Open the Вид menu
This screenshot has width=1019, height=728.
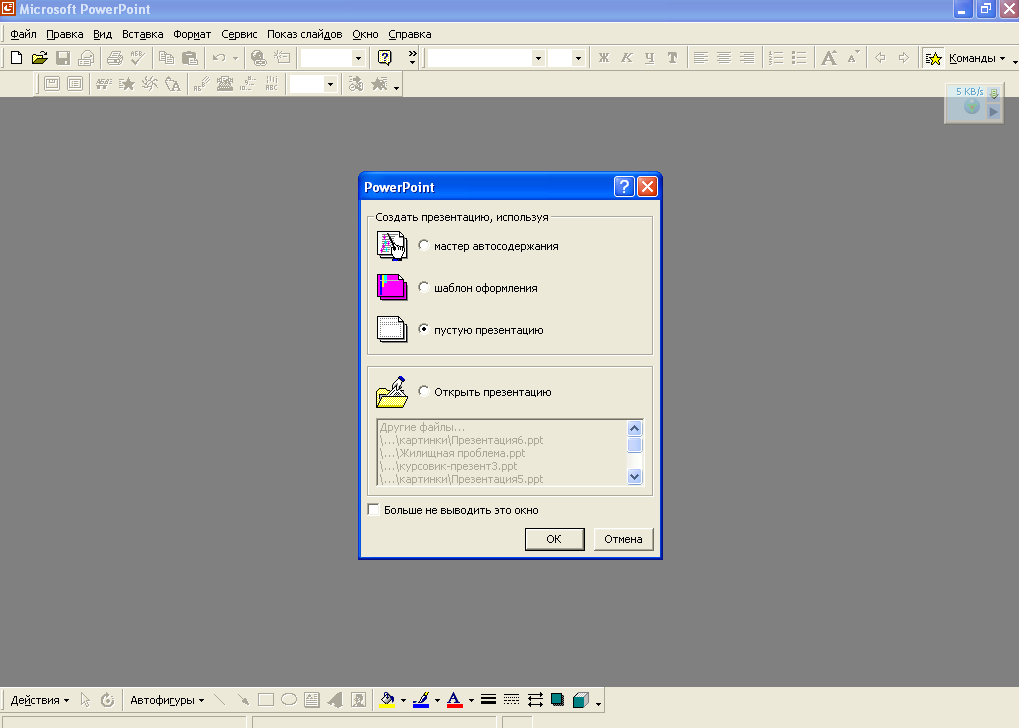coord(103,34)
